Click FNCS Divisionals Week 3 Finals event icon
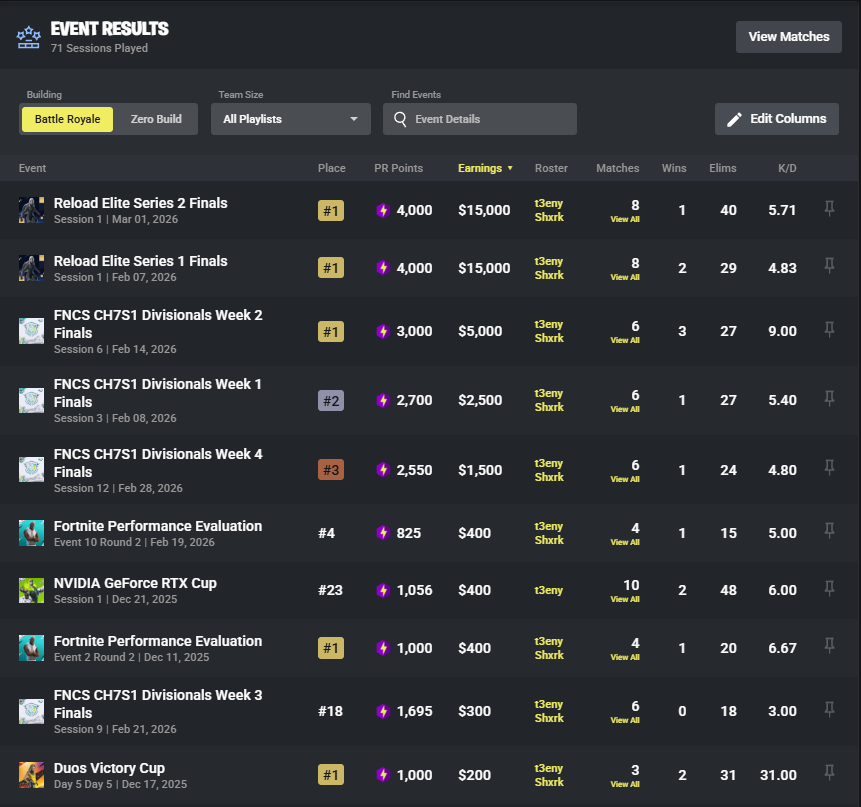Screen dimensions: 861x807 [x=31, y=711]
